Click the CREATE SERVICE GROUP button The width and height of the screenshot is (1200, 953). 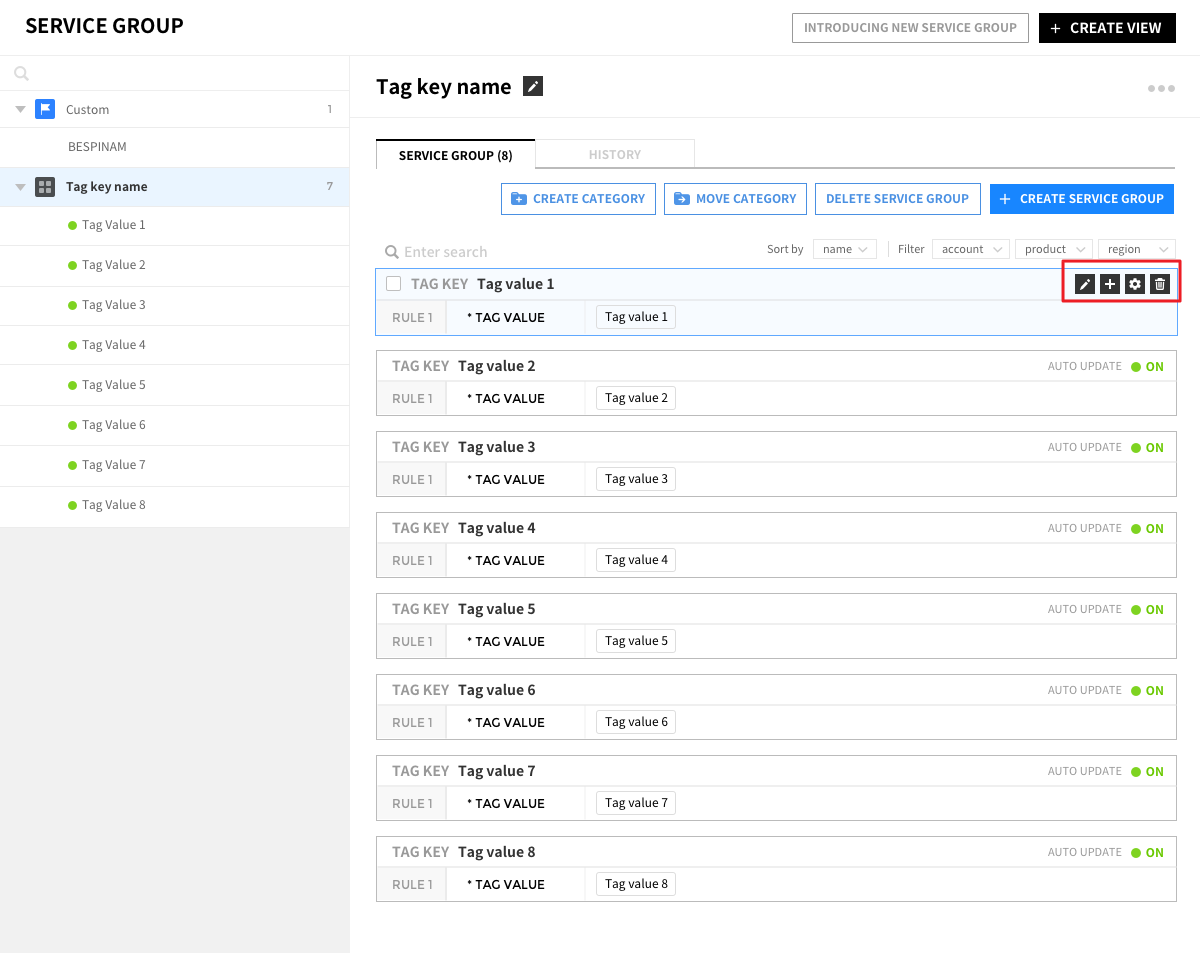tap(1081, 199)
